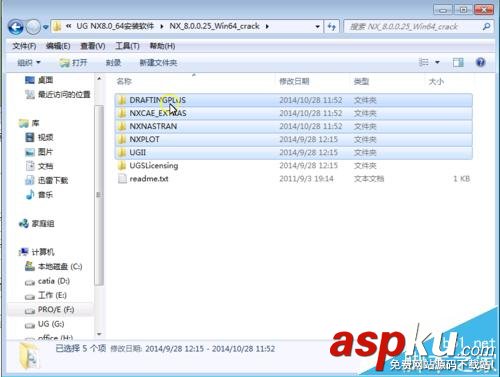The width and height of the screenshot is (500, 377).
Task: Click the change view icon
Action: pos(424,62)
